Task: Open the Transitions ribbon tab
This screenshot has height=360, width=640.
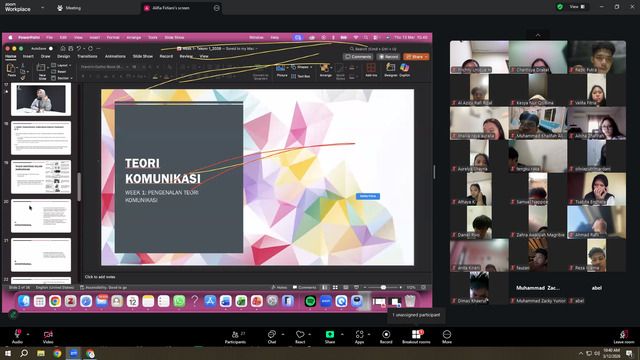Action: coord(87,56)
